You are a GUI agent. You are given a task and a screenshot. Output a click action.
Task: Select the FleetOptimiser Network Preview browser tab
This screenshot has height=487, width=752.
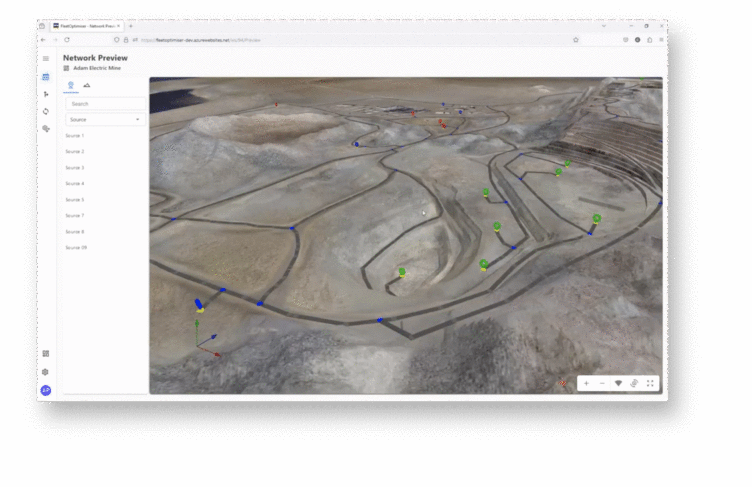pos(87,26)
